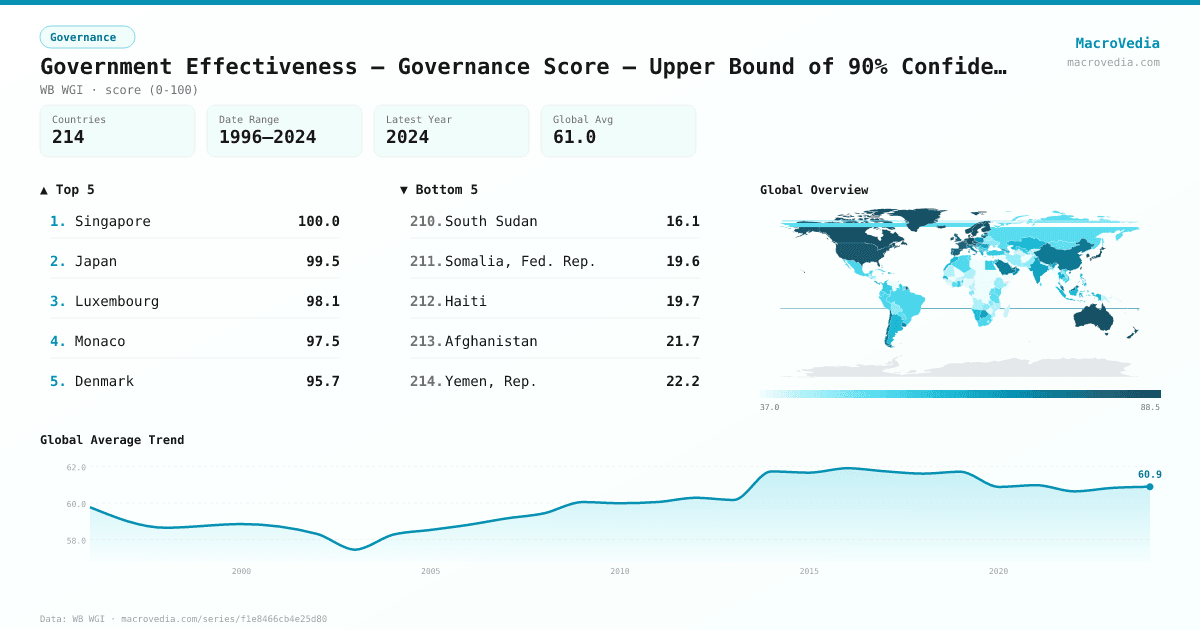Click the Bottom 5 down-triangle icon
Viewport: 1200px width, 630px height.
[x=404, y=189]
